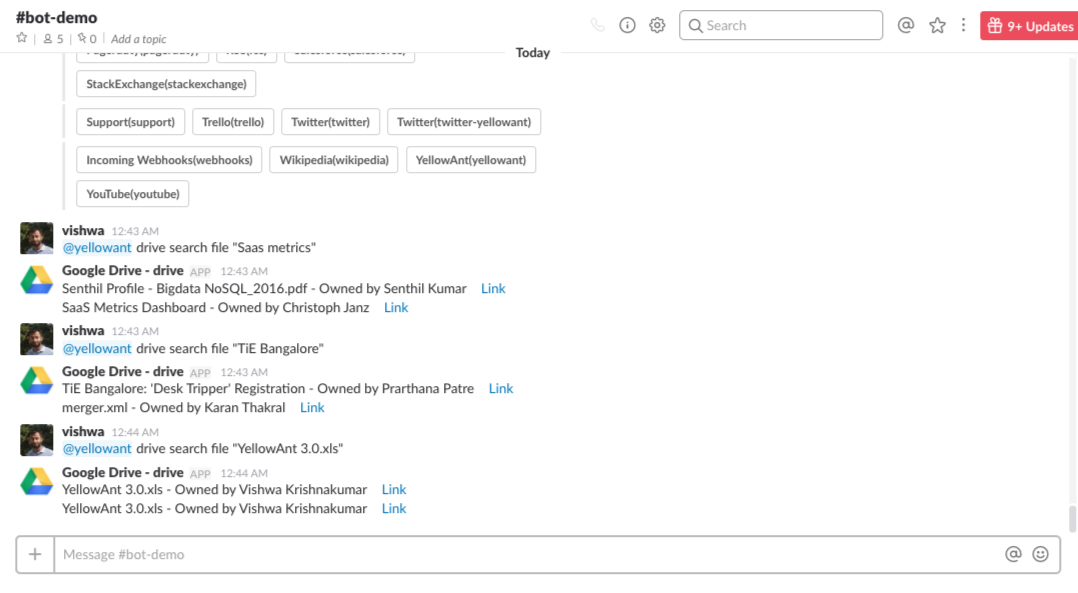1078x593 pixels.
Task: View pinned items count icon
Action: (x=87, y=39)
